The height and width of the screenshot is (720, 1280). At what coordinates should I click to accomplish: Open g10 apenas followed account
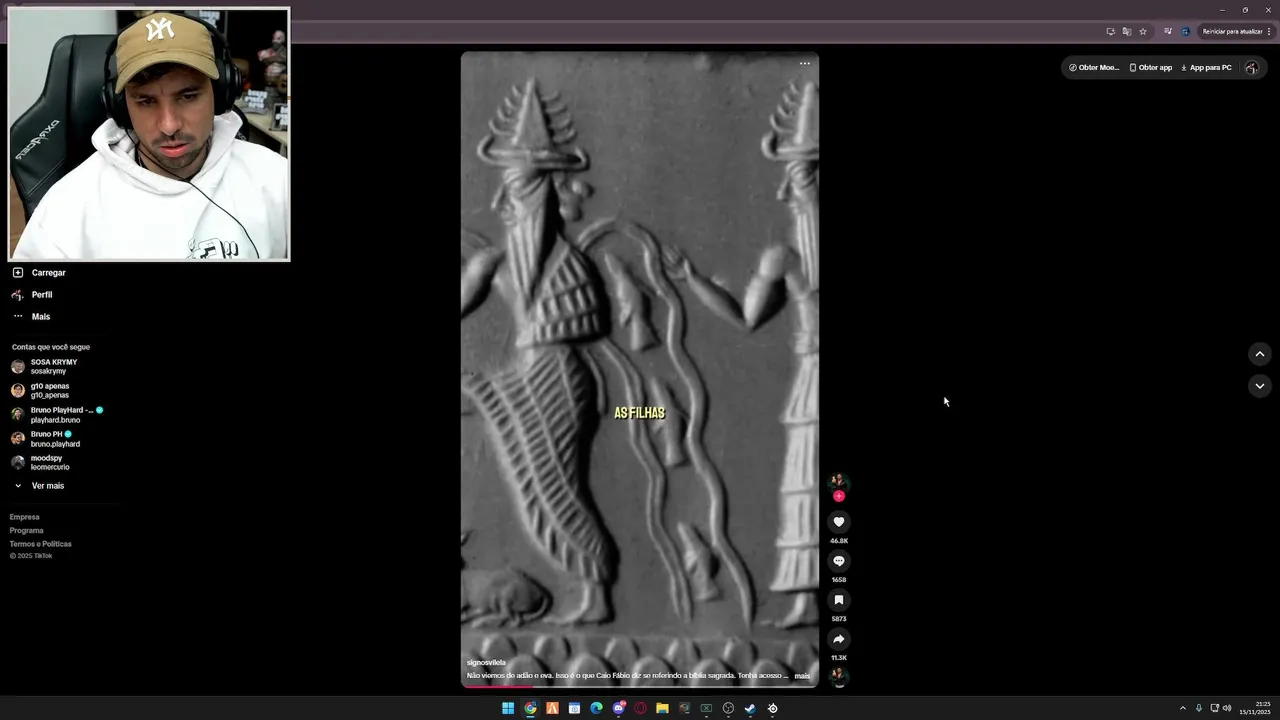pos(41,391)
